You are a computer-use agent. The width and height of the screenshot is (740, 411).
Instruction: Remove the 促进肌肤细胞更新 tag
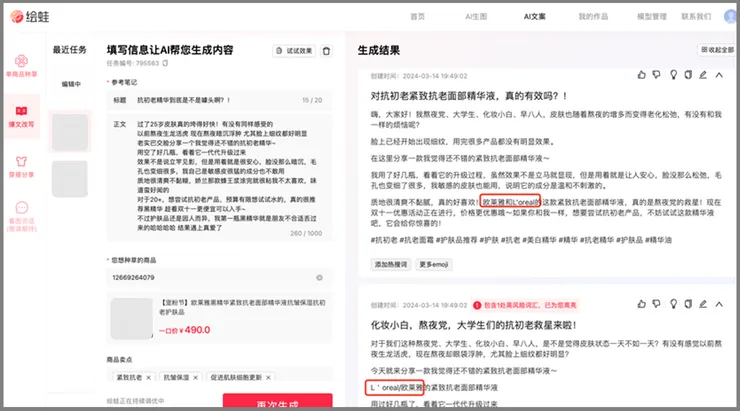coord(268,377)
